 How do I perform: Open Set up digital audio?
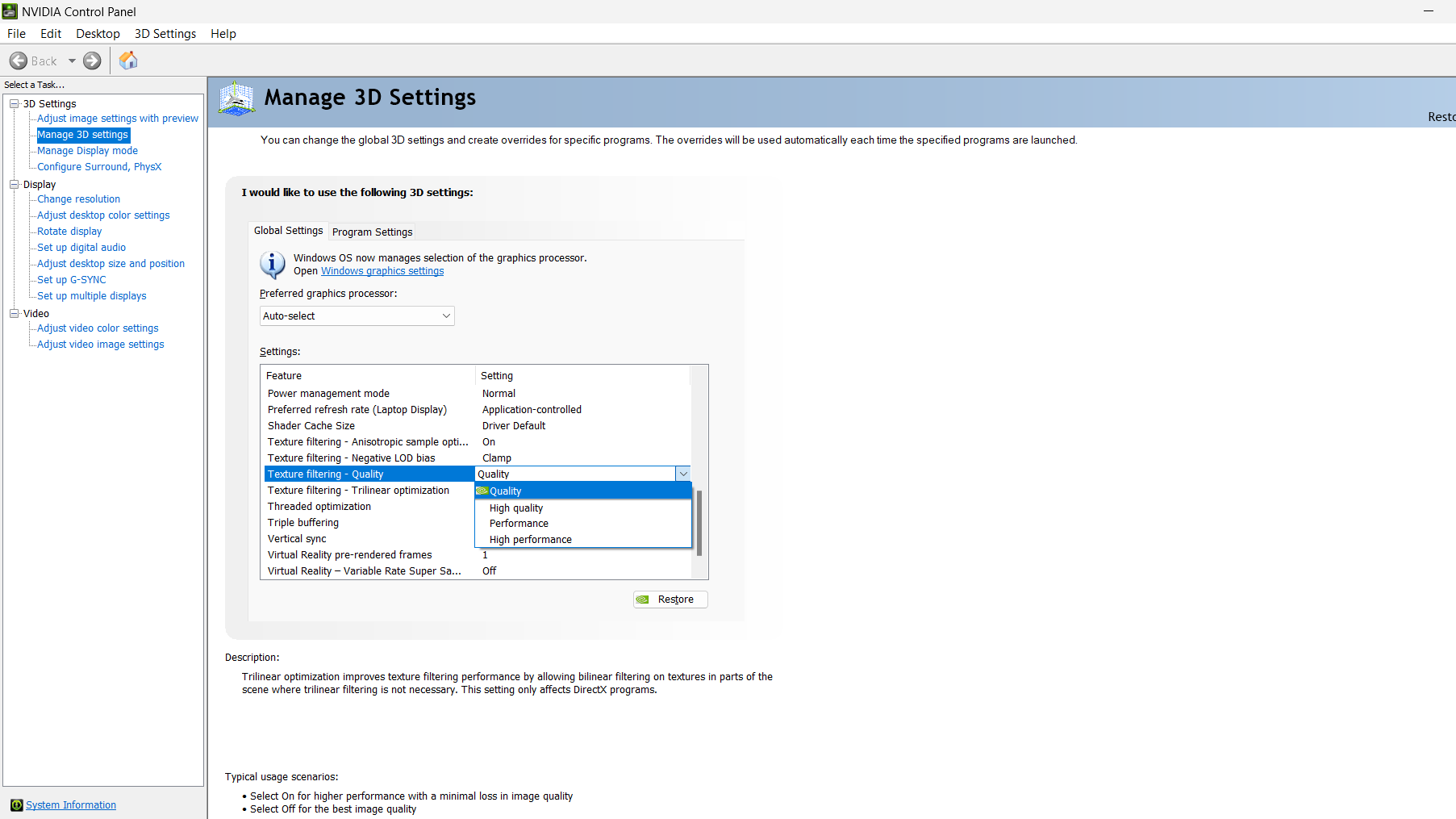tap(81, 248)
